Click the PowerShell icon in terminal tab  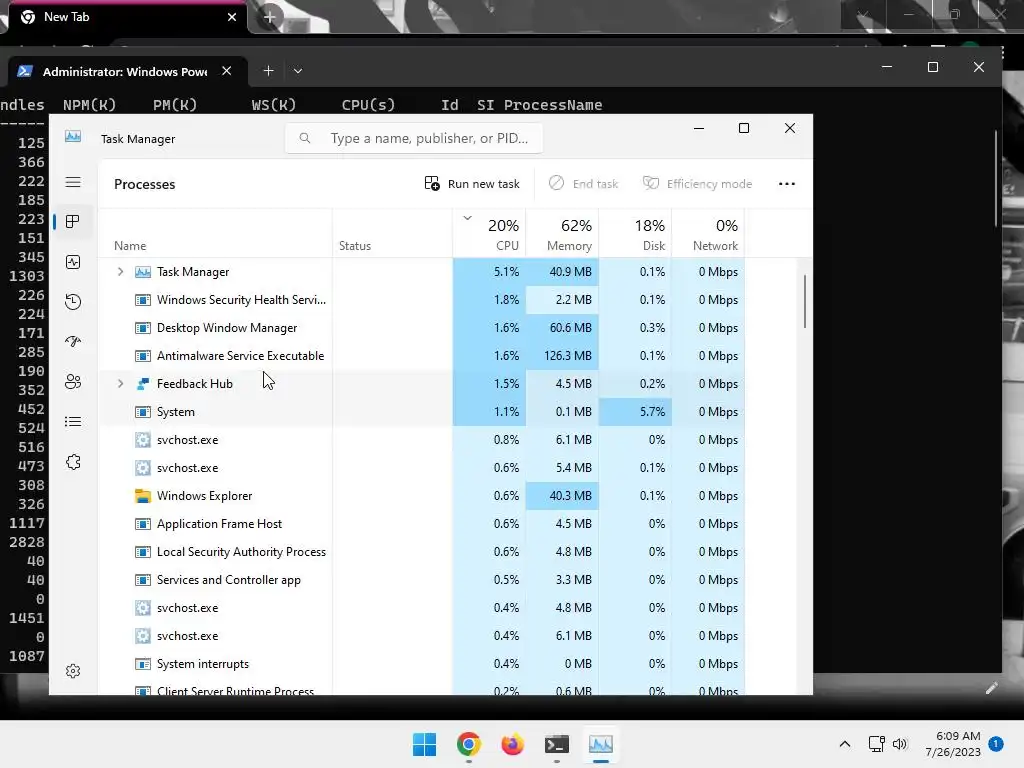[x=25, y=71]
